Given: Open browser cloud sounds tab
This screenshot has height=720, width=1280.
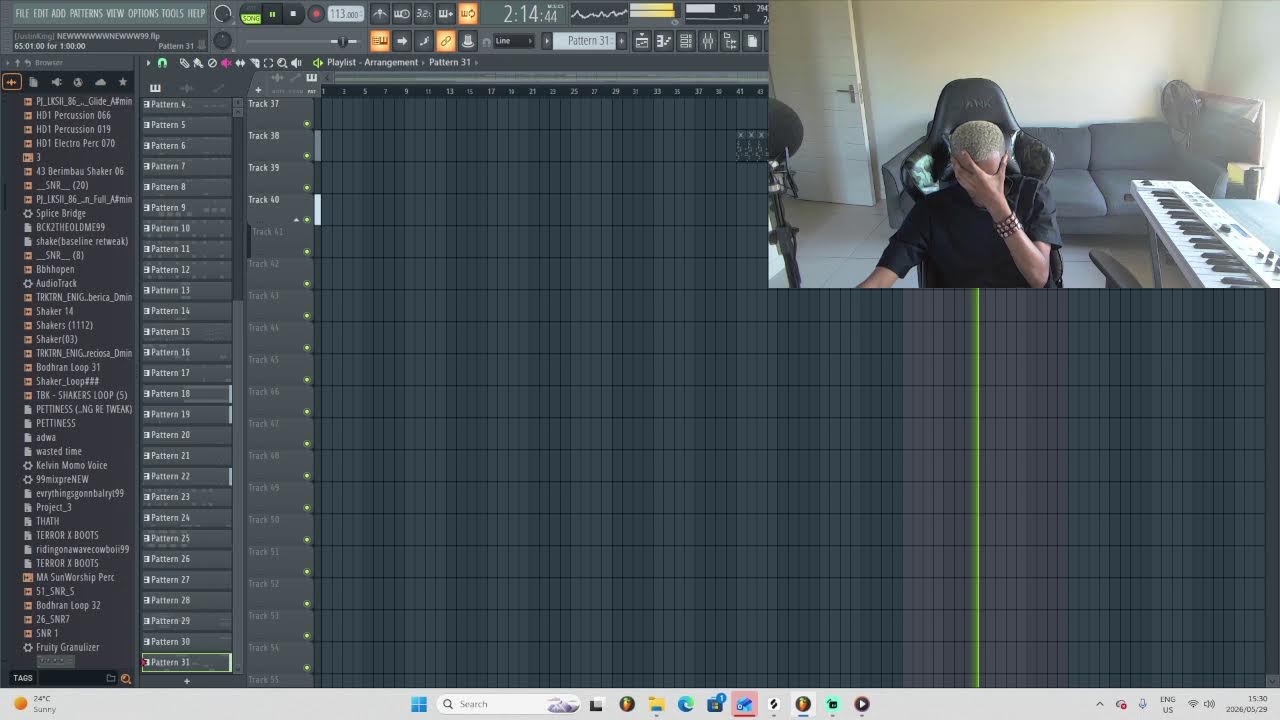Looking at the screenshot, I should tap(100, 82).
